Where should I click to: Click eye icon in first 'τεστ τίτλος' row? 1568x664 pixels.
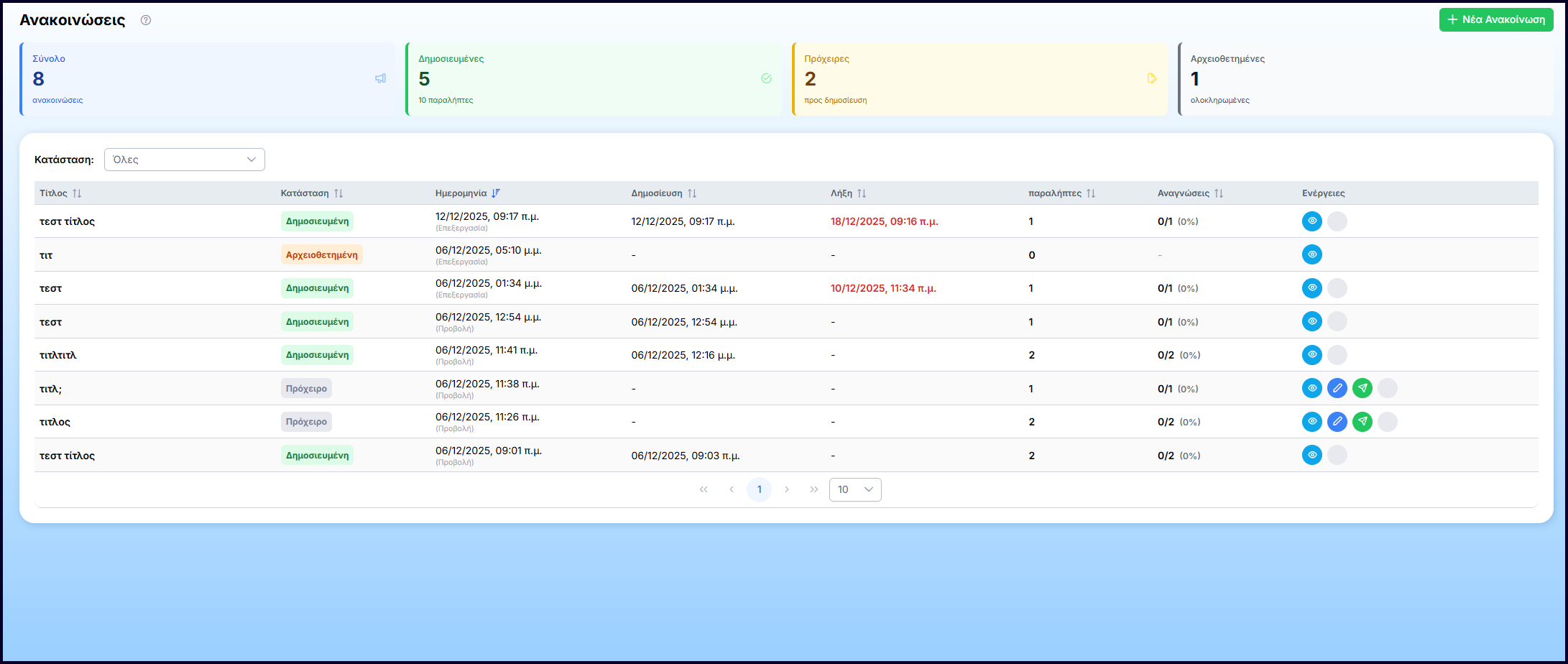pos(1311,221)
